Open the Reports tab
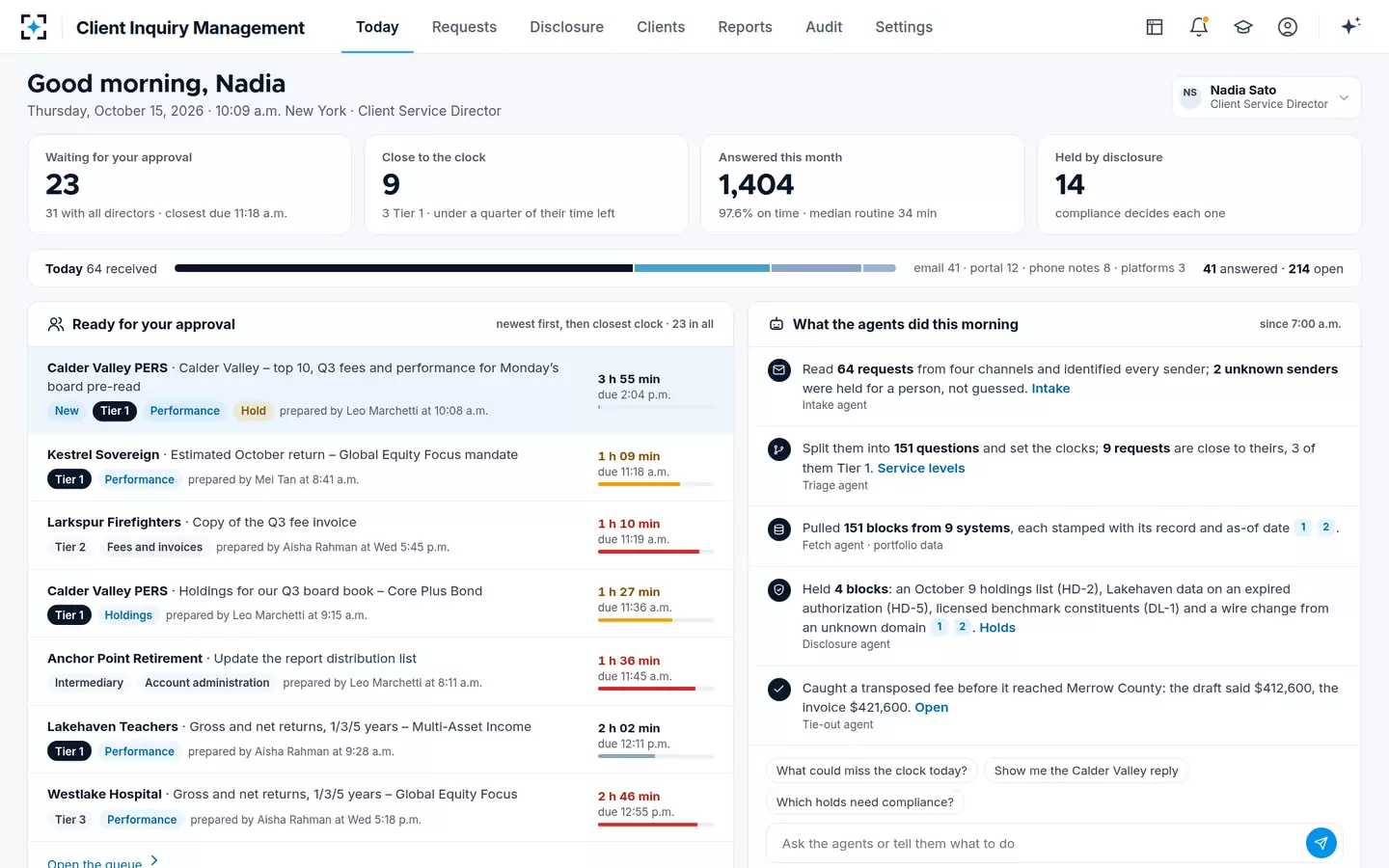 click(745, 27)
